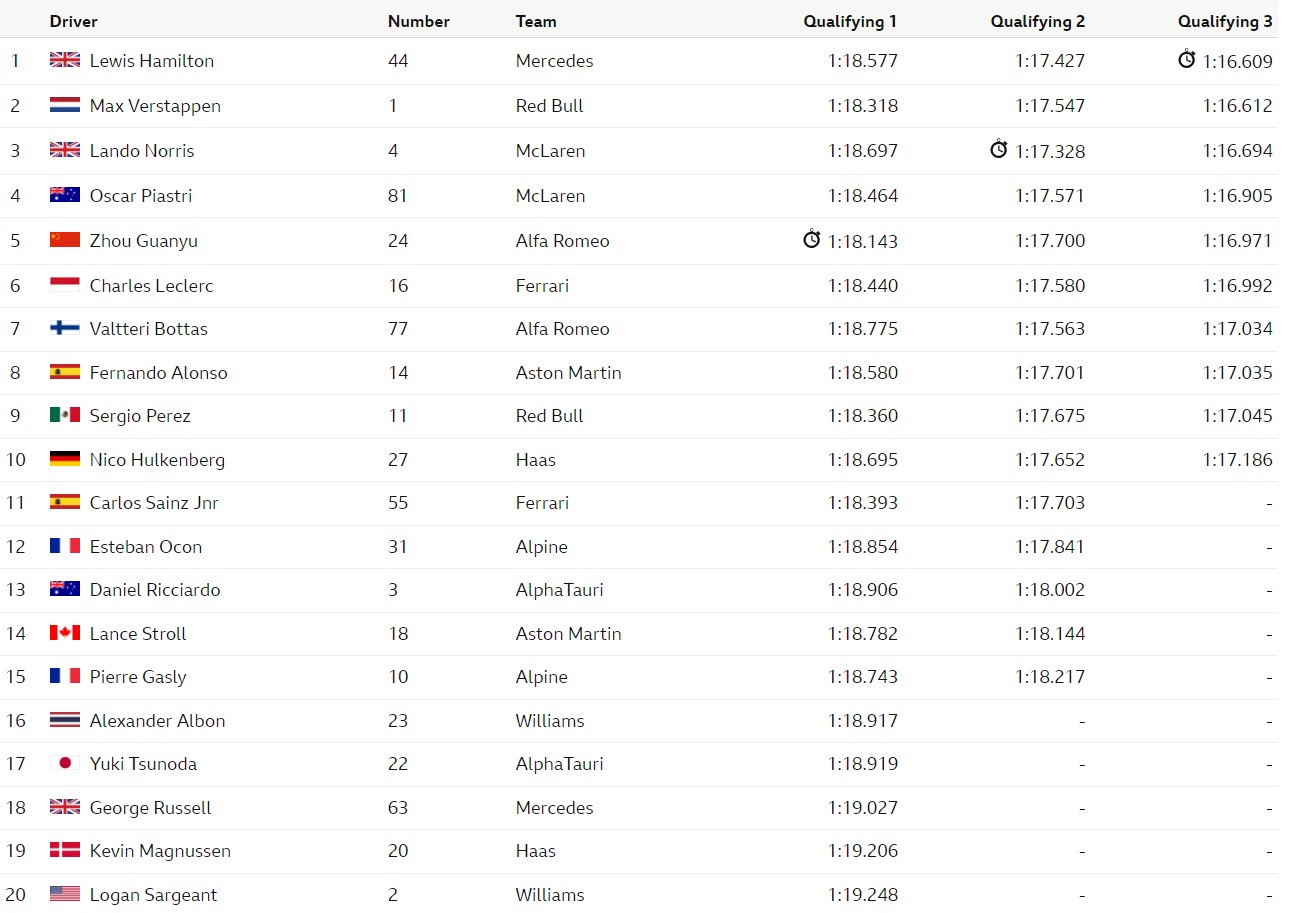The image size is (1290, 913).
Task: Click the stopwatch icon by Zhou Guanyu's Qualifying 1 time
Action: coord(812,240)
